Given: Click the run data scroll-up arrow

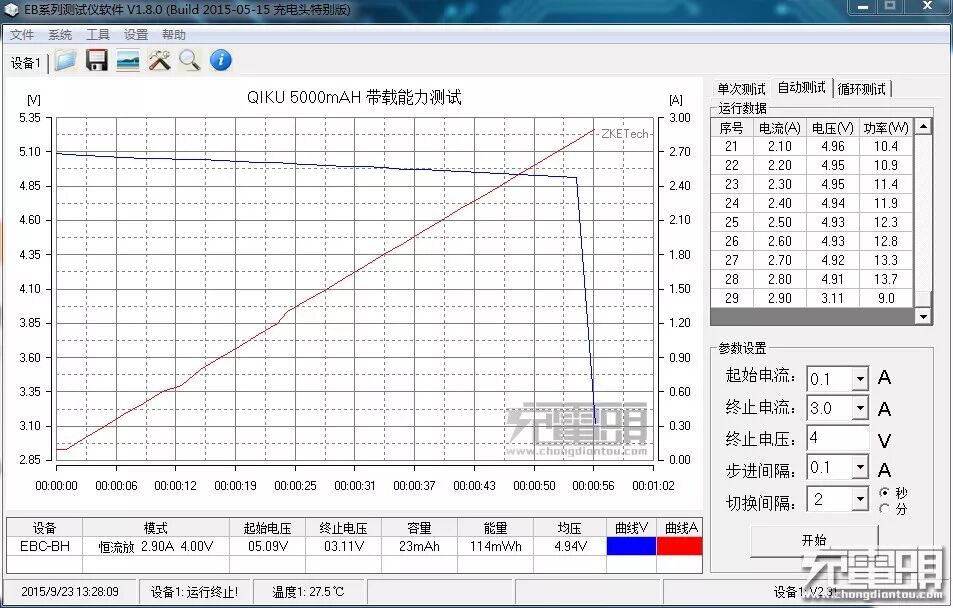Looking at the screenshot, I should point(923,126).
